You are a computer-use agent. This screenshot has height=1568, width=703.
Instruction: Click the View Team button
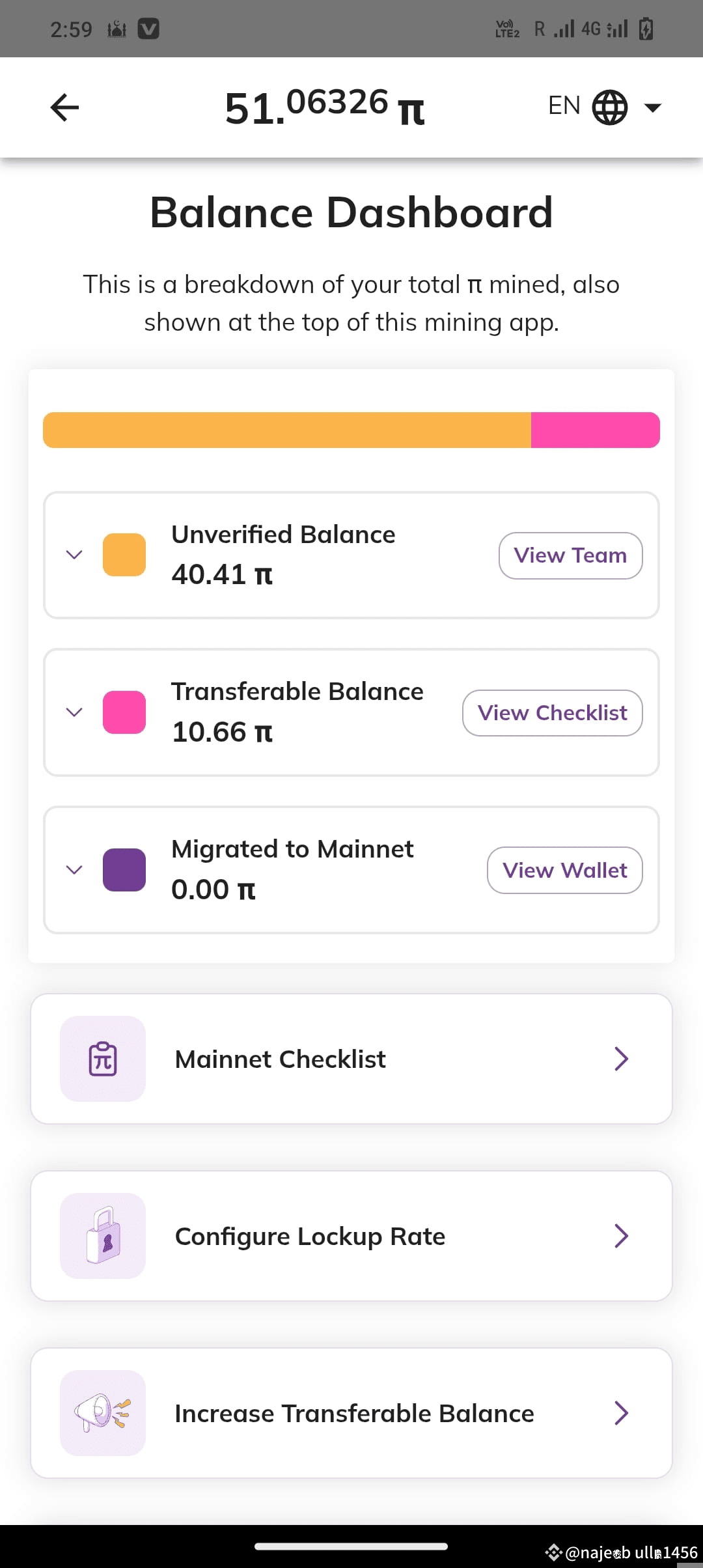click(571, 555)
